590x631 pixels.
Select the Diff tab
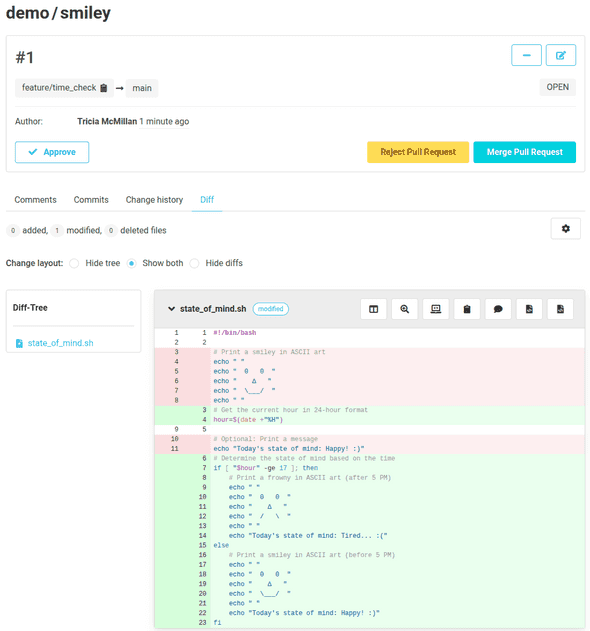(x=207, y=200)
